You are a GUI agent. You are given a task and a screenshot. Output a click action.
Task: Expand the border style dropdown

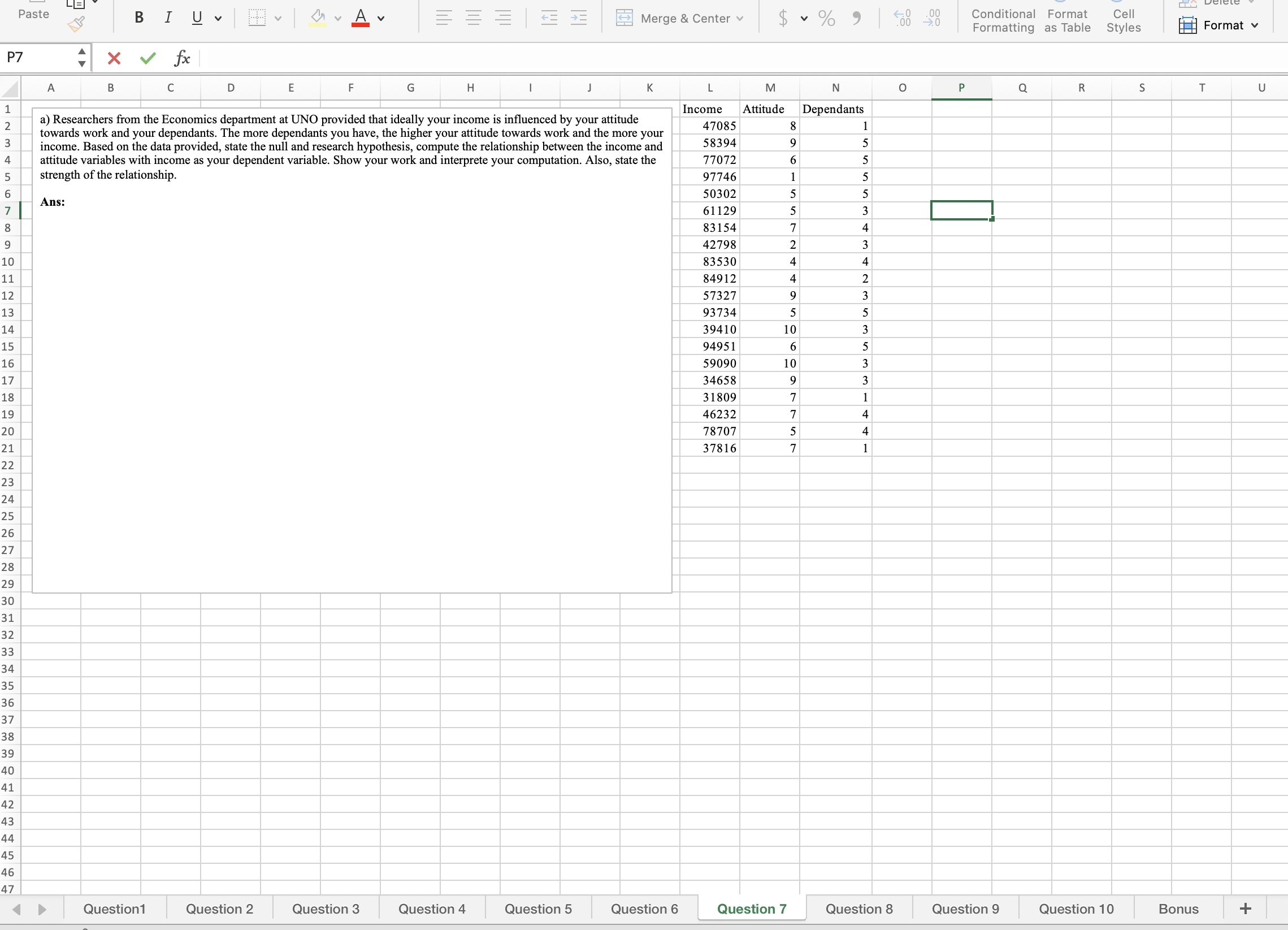[277, 18]
